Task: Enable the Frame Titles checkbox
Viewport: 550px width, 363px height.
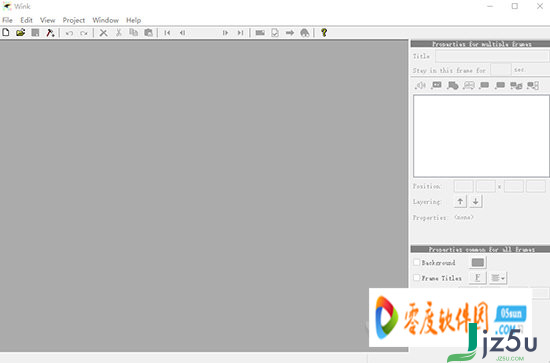Action: (x=416, y=277)
